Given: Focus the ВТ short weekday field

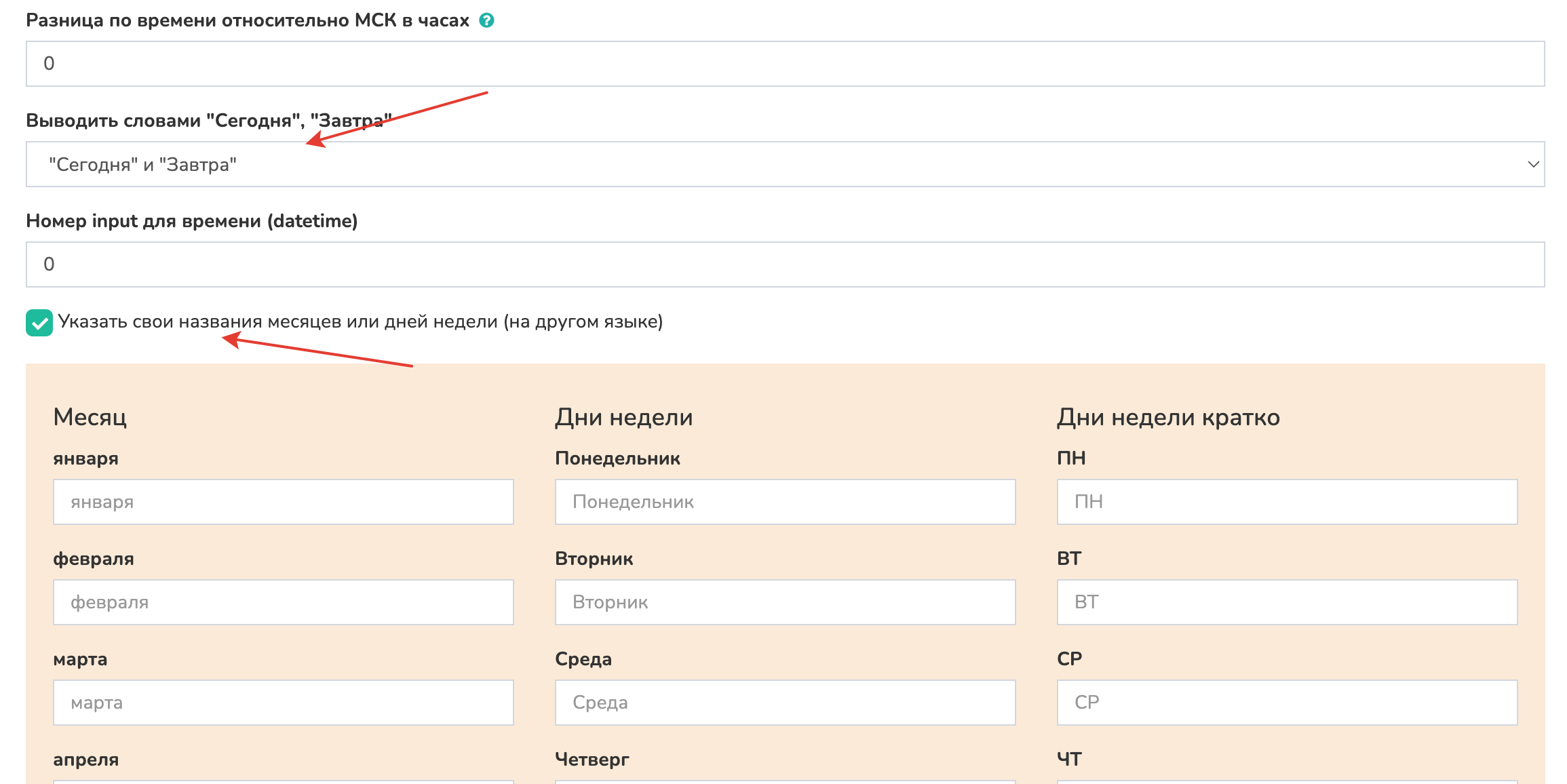Looking at the screenshot, I should 1287,602.
